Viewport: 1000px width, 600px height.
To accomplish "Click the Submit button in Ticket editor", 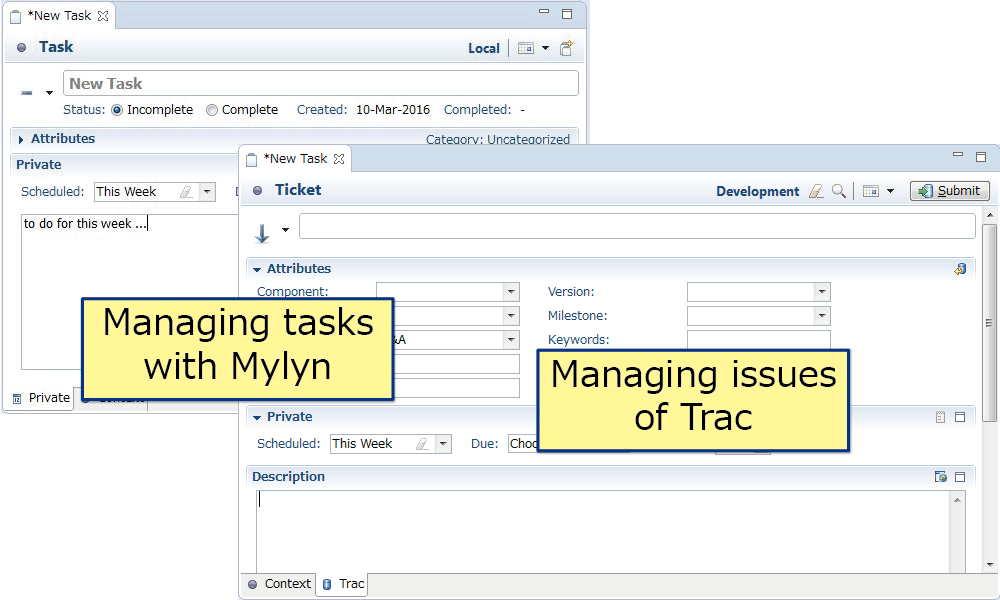I will tap(949, 191).
